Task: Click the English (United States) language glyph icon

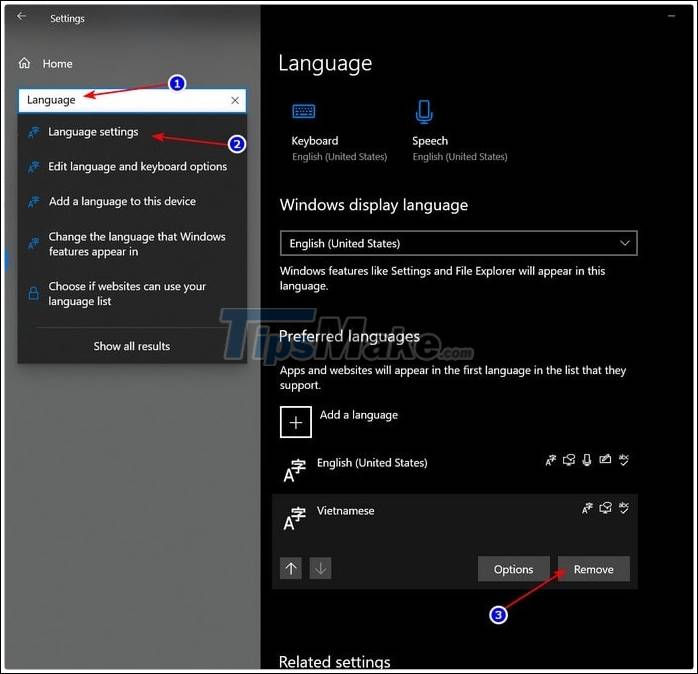Action: coord(294,471)
